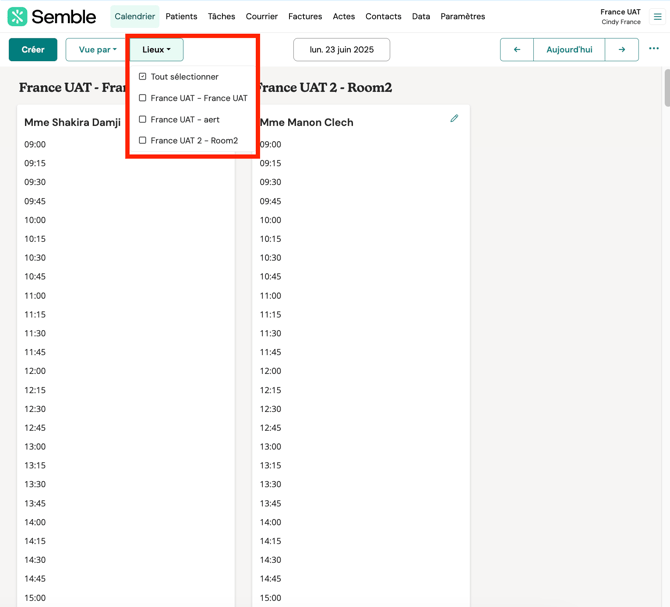The height and width of the screenshot is (607, 670).
Task: Navigate to Paramètres in the top menu
Action: point(462,17)
